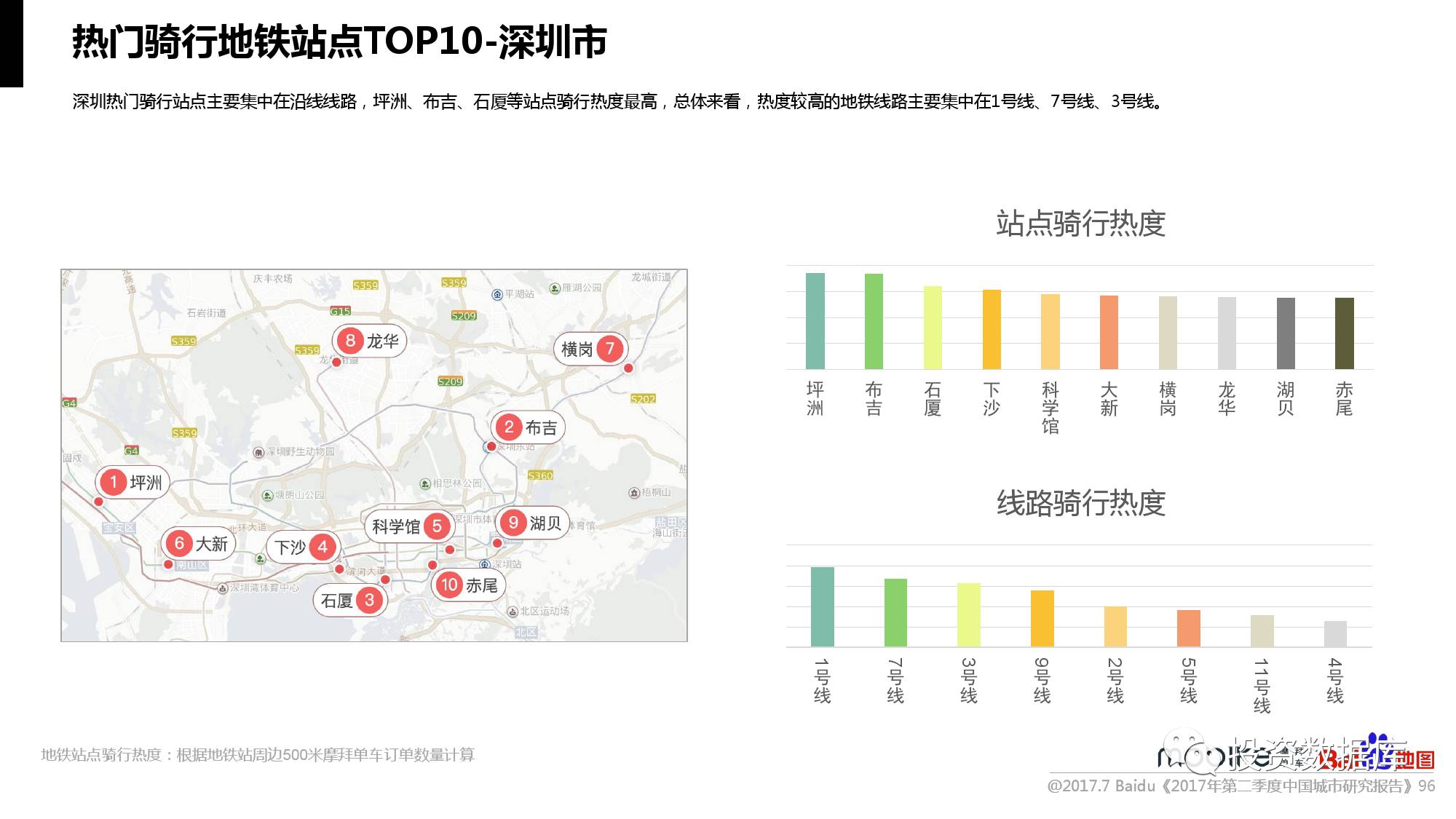Image resolution: width=1456 pixels, height=819 pixels.
Task: Select the number 10 marker for 赤尾
Action: point(449,585)
